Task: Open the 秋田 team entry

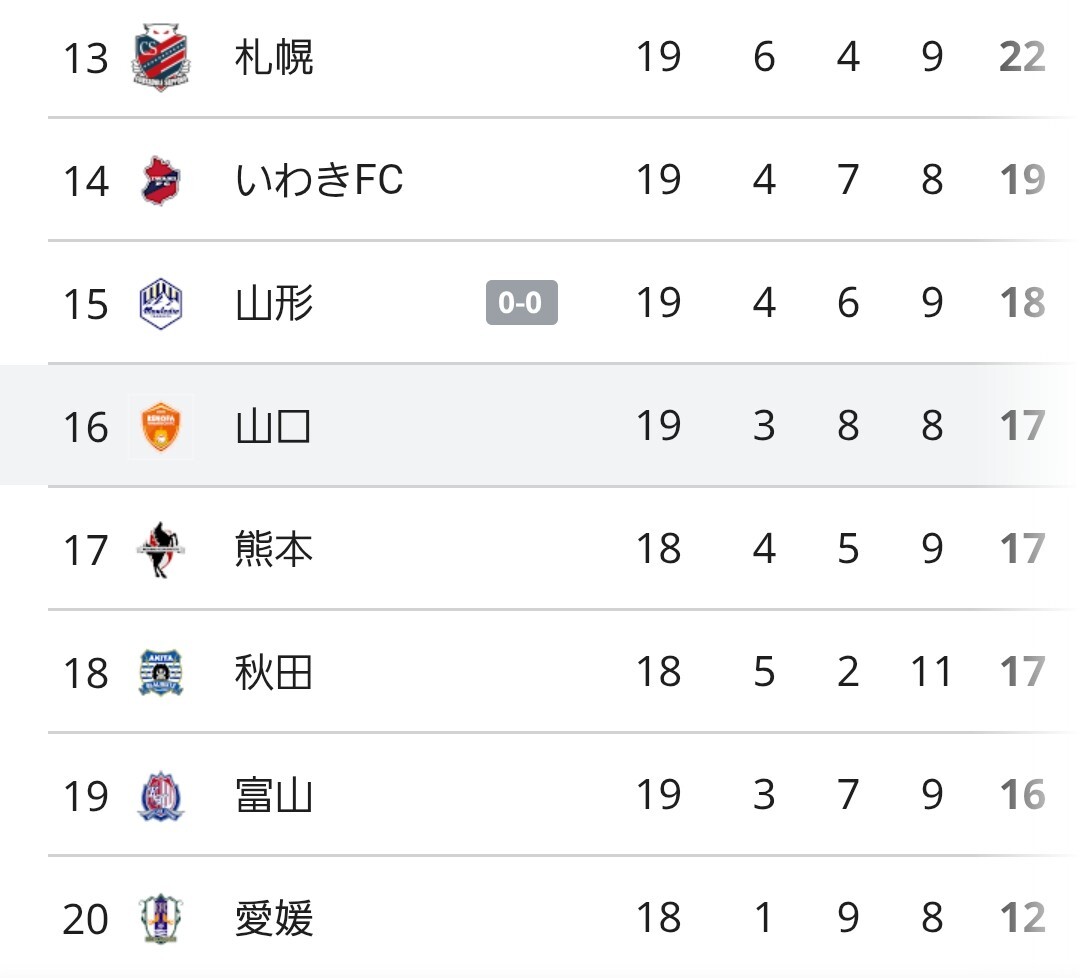Action: pyautogui.click(x=274, y=672)
